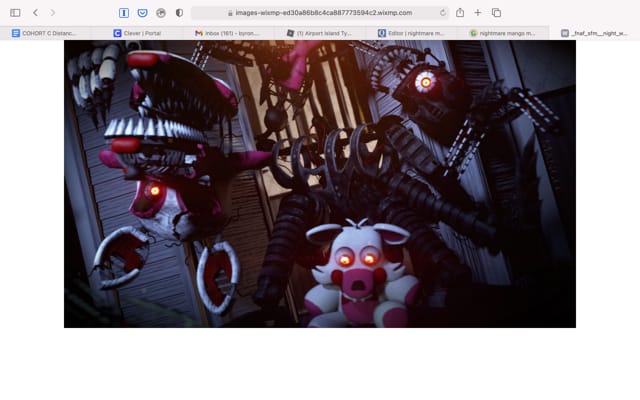Image resolution: width=640 pixels, height=400 pixels.
Task: Click the blue 'I' extension icon
Action: (x=124, y=13)
